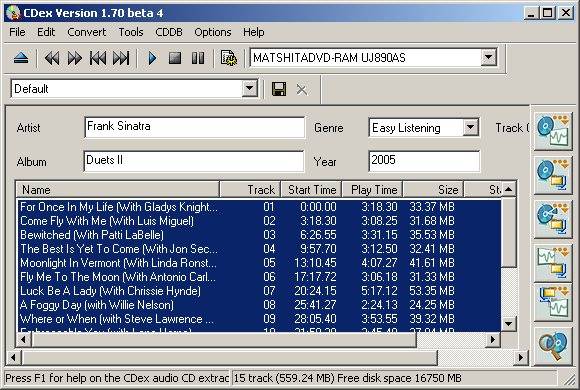Click status text 15 track (559.24 MB)
Screen dimensions: 580x390
(284, 378)
